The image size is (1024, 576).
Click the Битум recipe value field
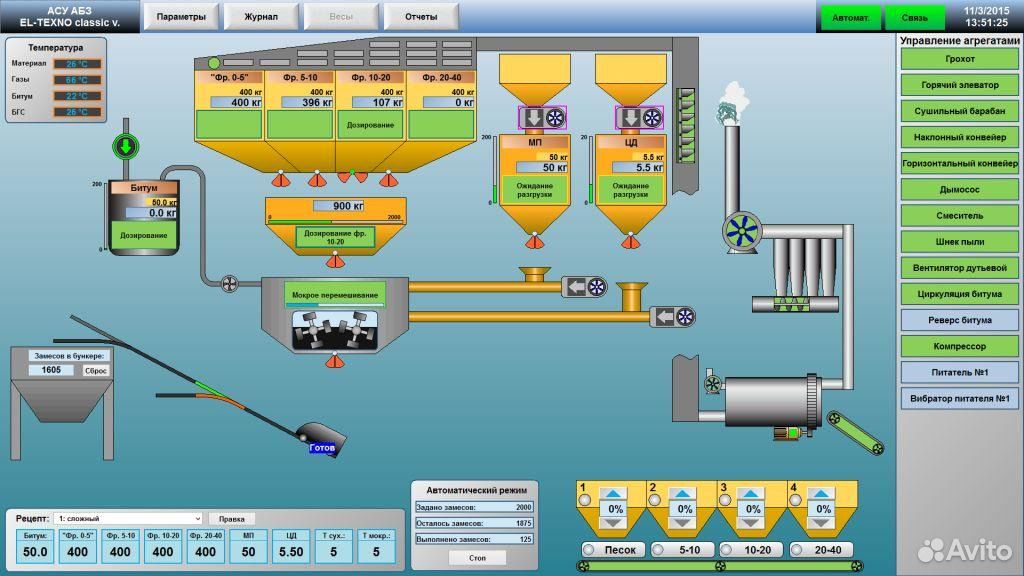pyautogui.click(x=36, y=551)
